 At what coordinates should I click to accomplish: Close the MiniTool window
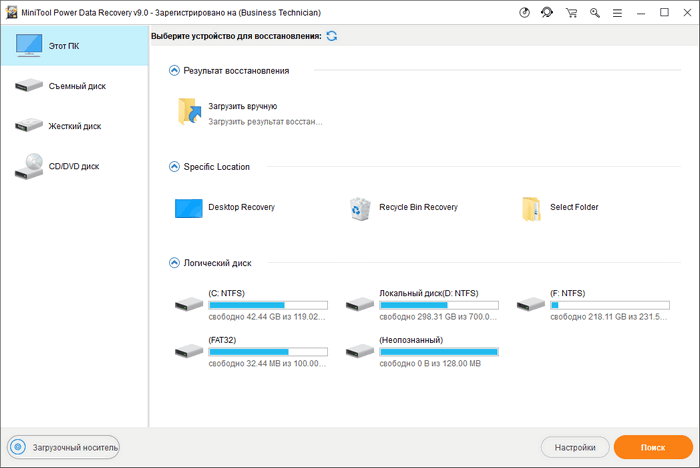[688, 13]
